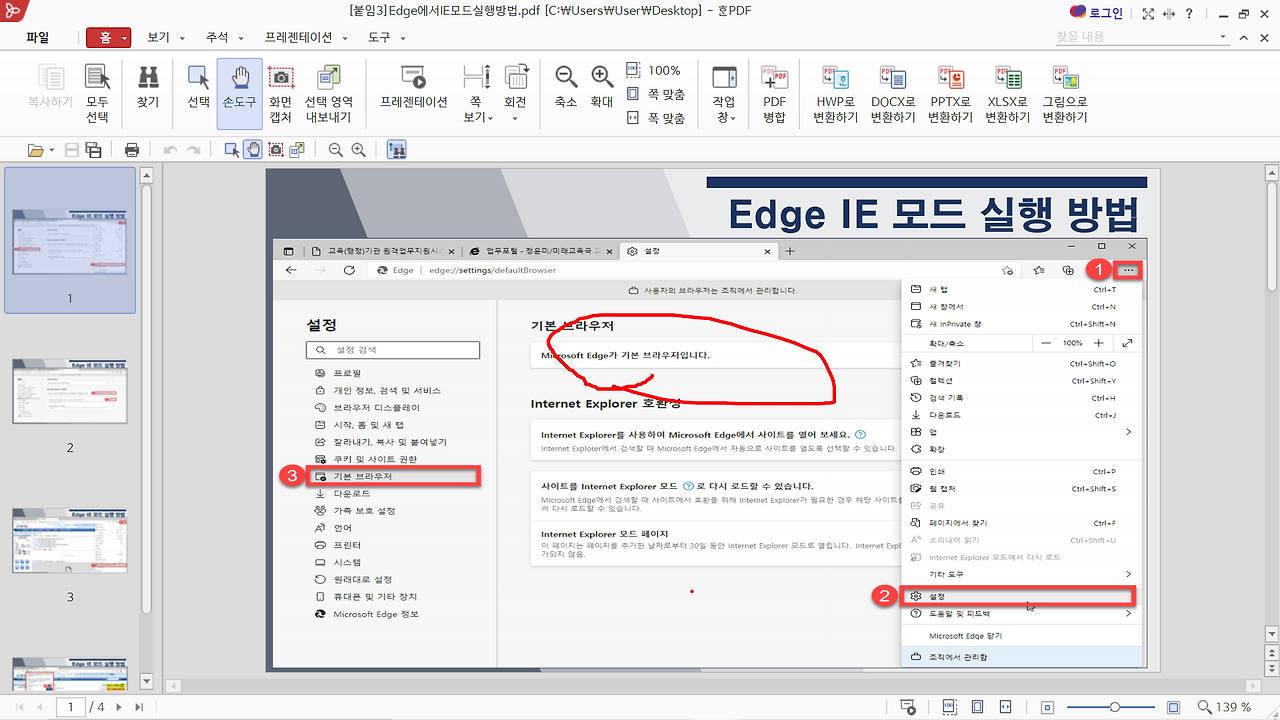The height and width of the screenshot is (720, 1280).
Task: Jump to the last page in status bar
Action: (139, 707)
